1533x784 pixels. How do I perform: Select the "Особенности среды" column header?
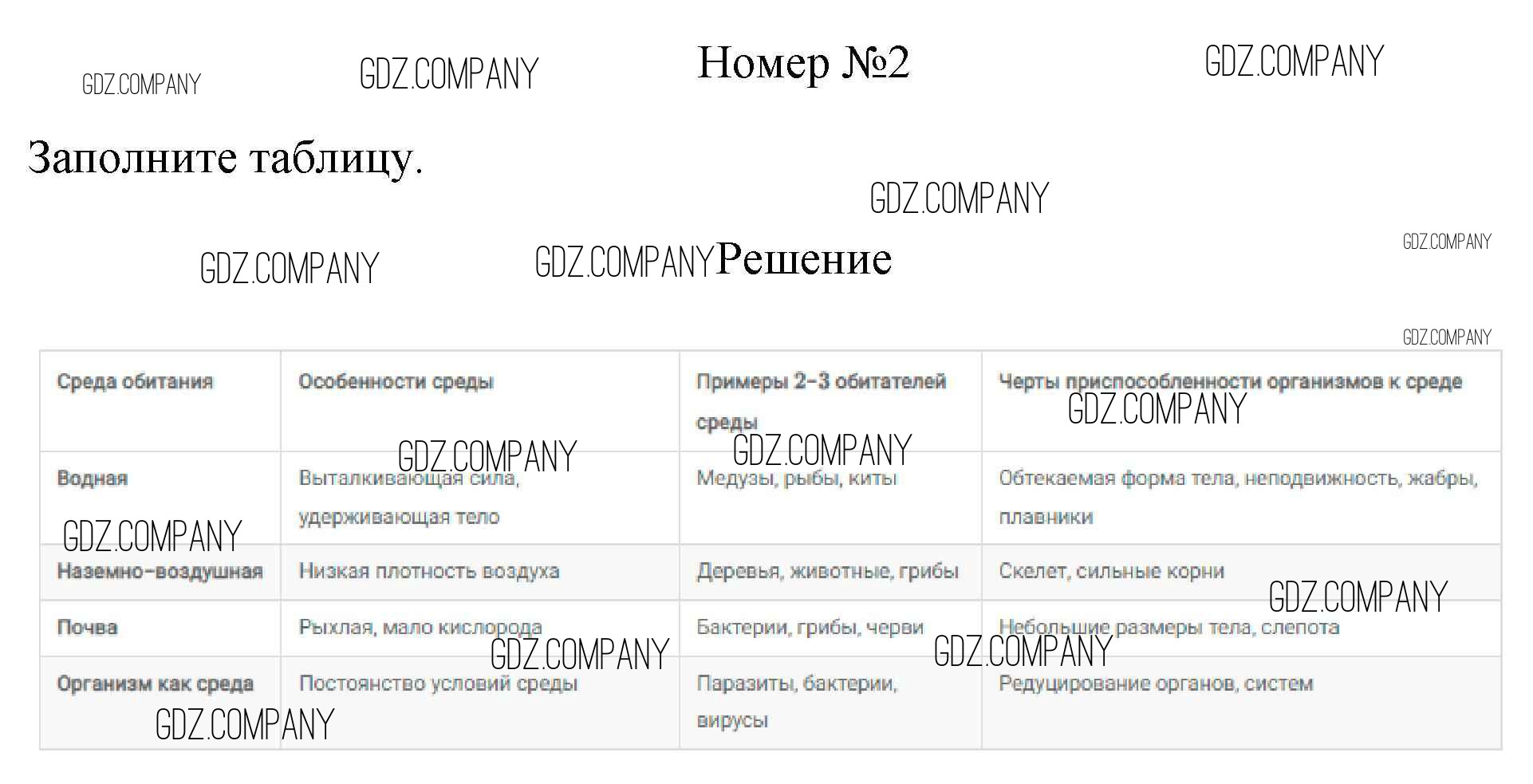click(x=396, y=381)
